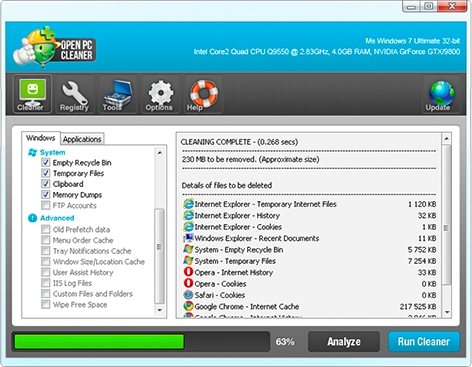
Task: Click the 'CLEANING COMPLETE' status line
Action: click(x=239, y=142)
